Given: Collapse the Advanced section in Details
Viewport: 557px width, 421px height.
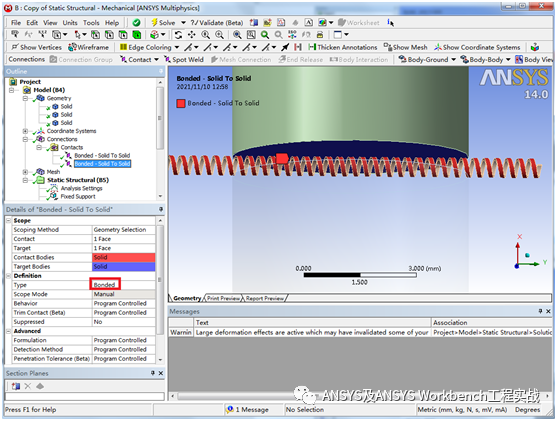Looking at the screenshot, I should click(9, 331).
